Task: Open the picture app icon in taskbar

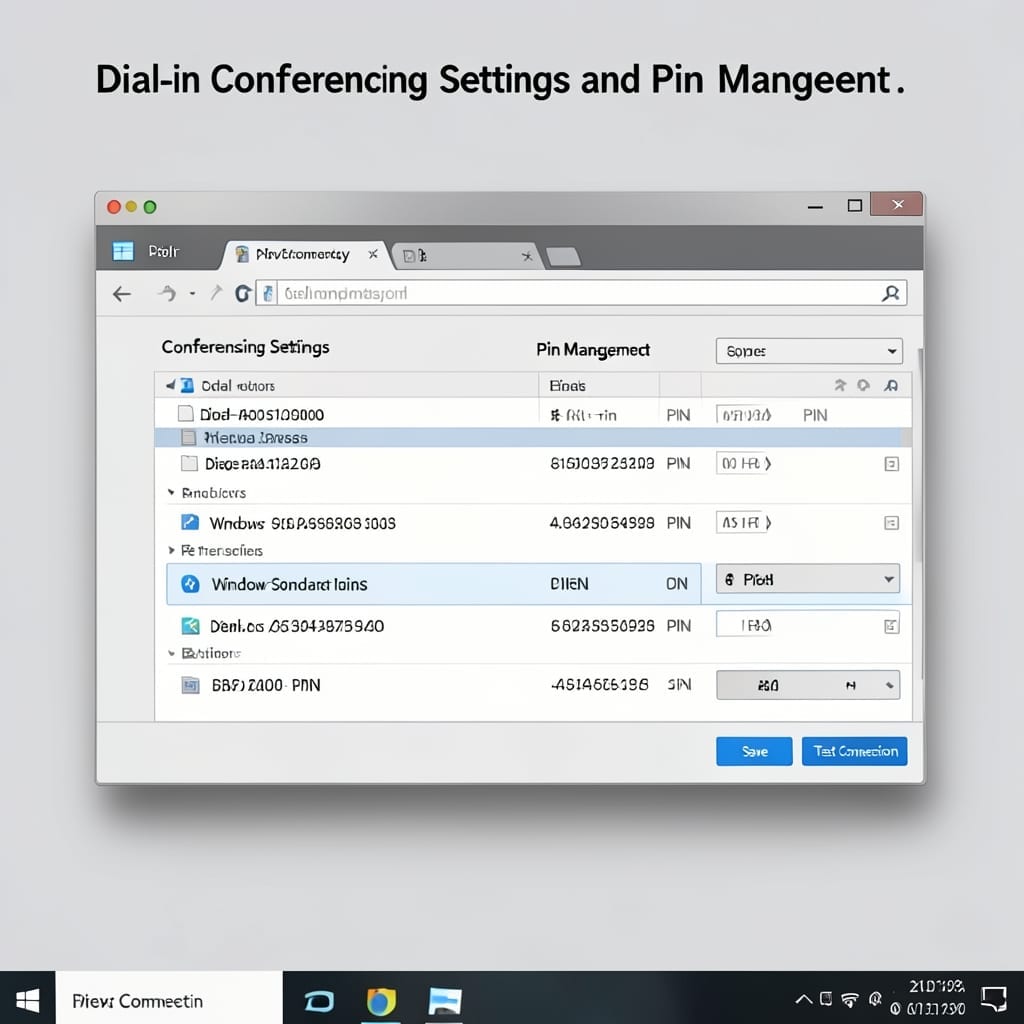Action: 445,1001
